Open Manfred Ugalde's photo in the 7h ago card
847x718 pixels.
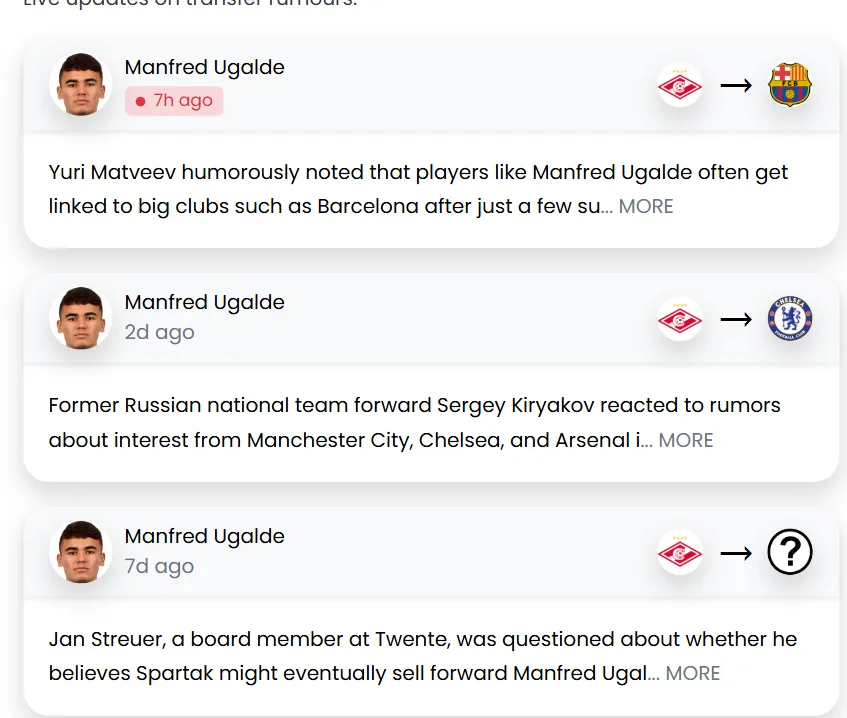pos(81,84)
